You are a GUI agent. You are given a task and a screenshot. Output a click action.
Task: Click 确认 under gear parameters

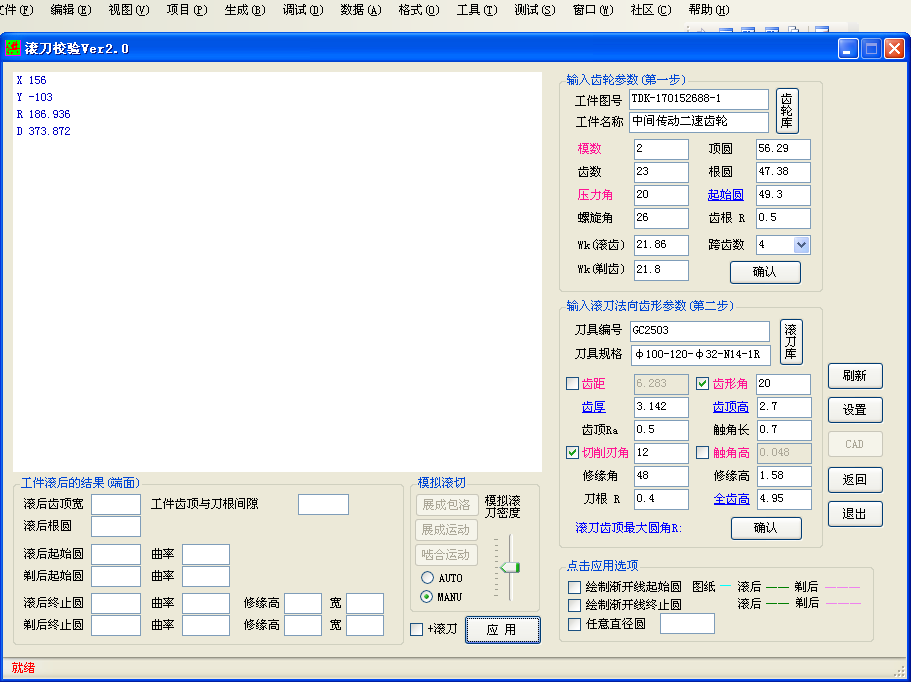pos(765,272)
